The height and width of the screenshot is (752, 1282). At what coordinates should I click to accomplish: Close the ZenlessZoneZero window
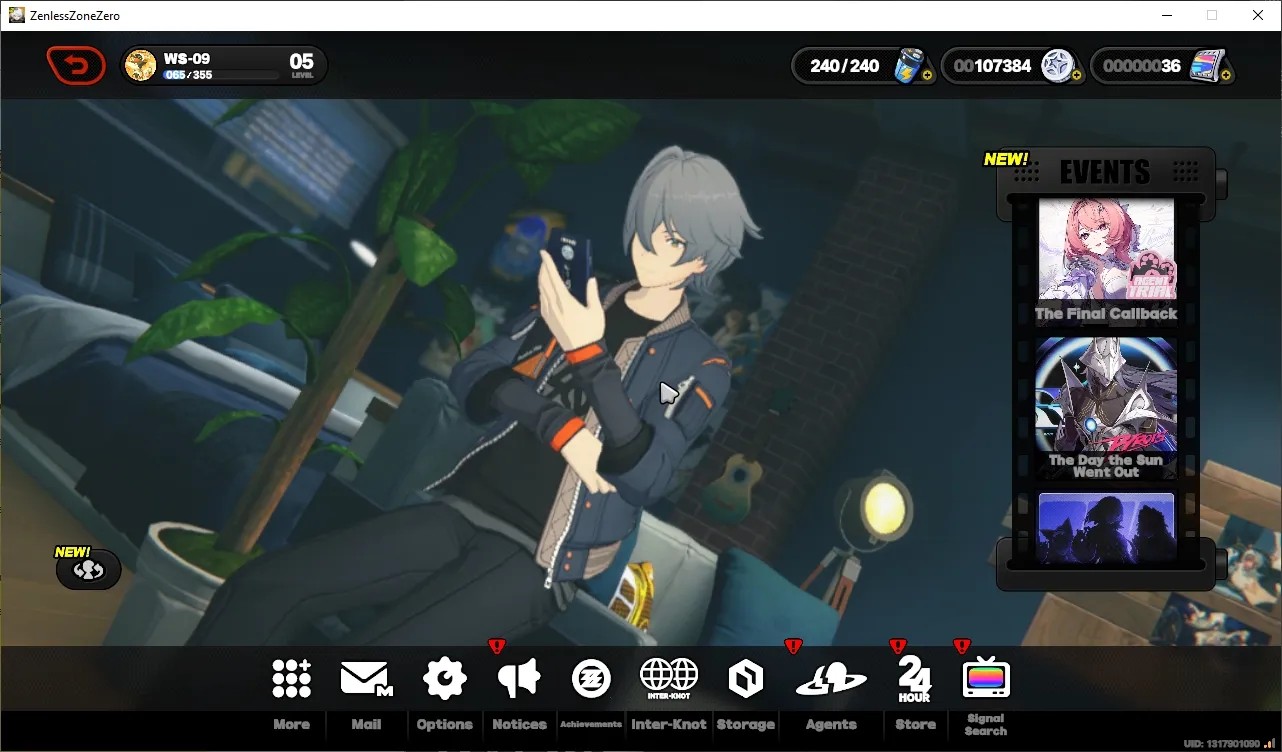(1258, 15)
